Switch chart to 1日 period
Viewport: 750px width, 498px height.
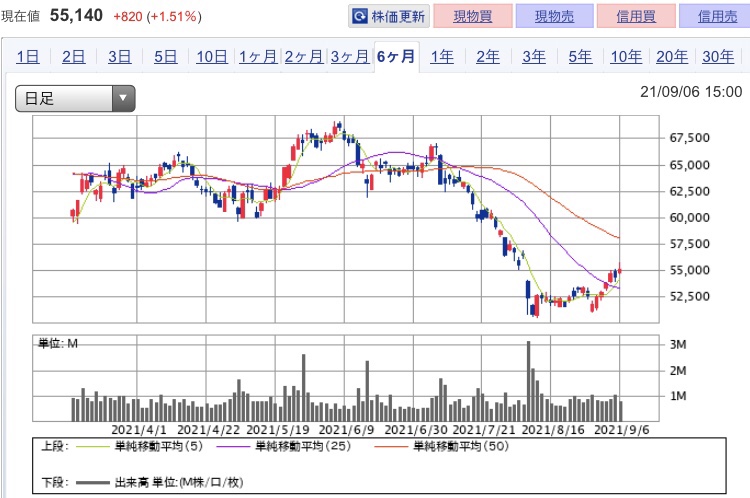[28, 57]
